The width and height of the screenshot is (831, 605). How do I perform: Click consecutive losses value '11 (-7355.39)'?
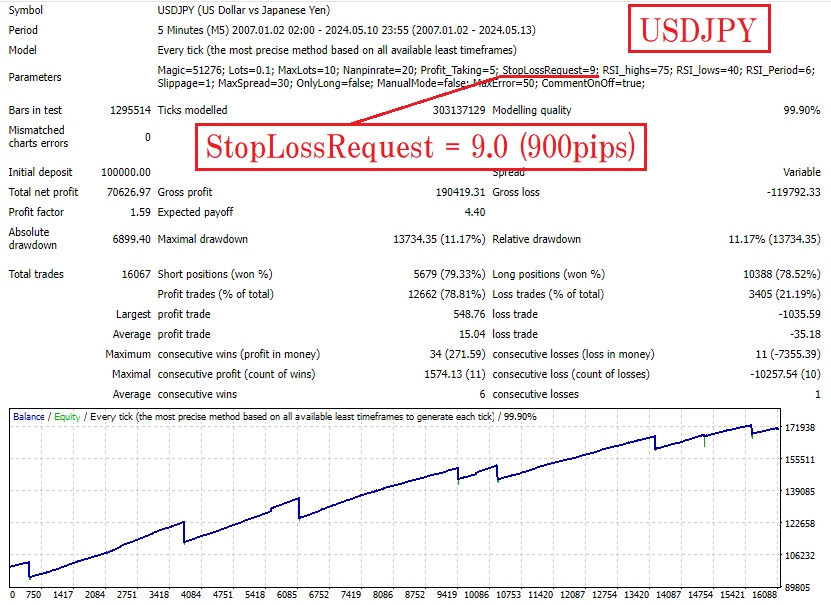click(x=788, y=354)
